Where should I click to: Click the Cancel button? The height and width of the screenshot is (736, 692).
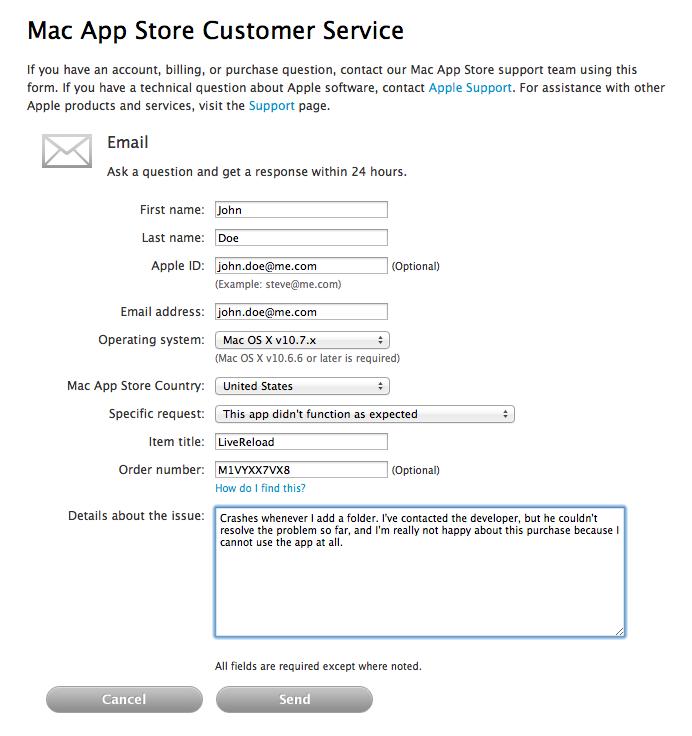pos(124,699)
